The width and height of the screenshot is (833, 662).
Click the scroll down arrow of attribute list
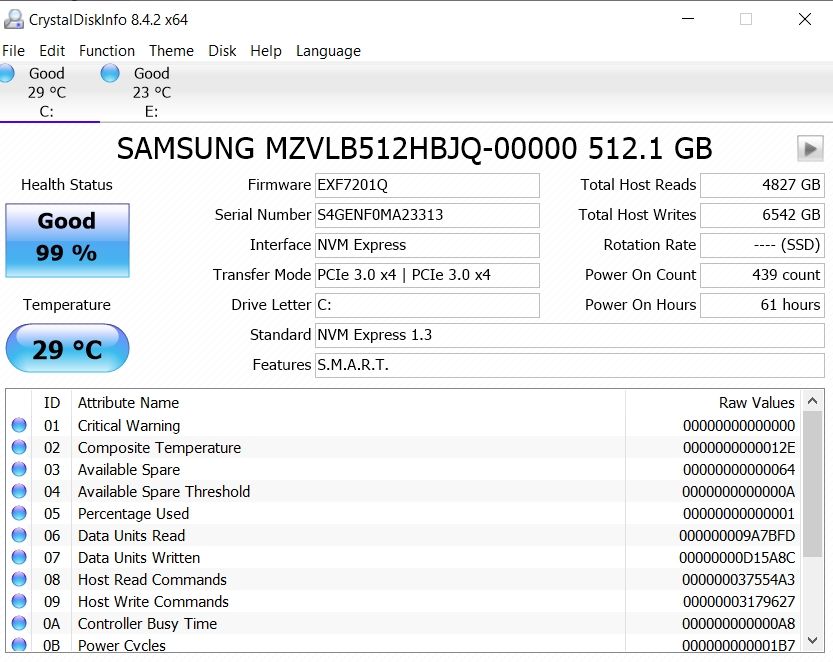812,640
